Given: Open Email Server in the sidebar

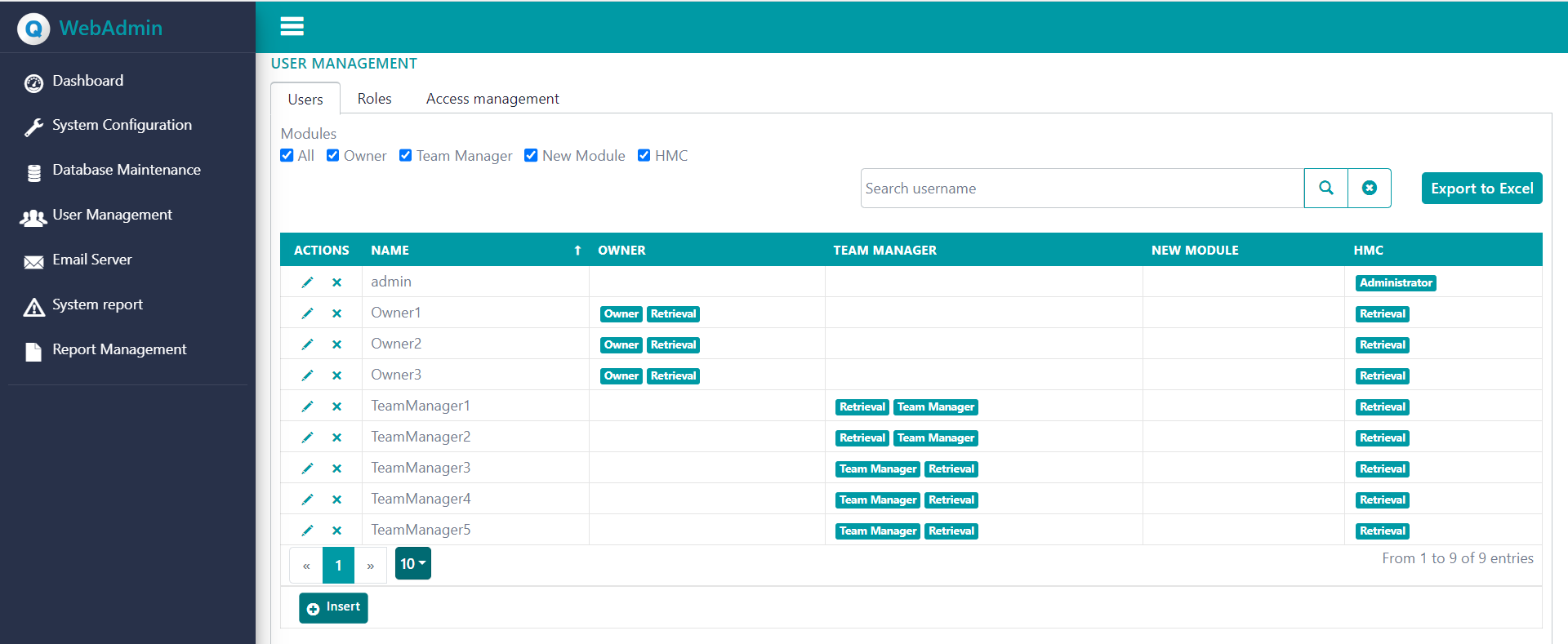Looking at the screenshot, I should [x=92, y=260].
